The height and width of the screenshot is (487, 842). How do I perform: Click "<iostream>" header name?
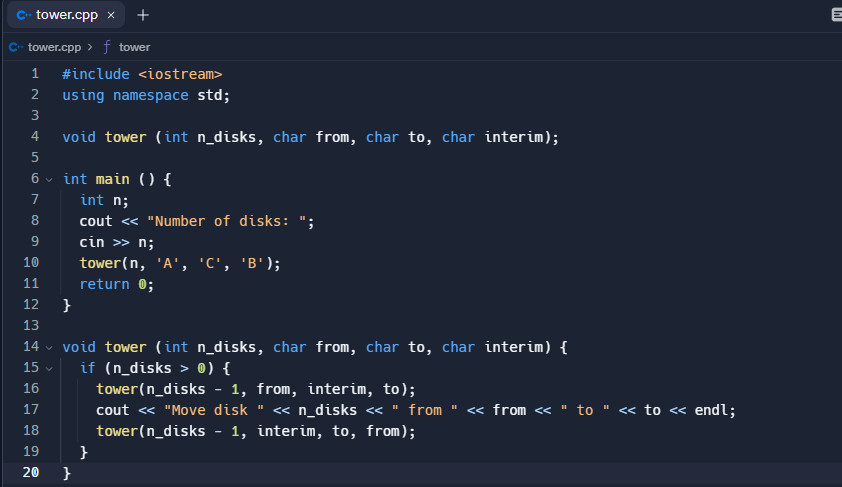click(180, 74)
